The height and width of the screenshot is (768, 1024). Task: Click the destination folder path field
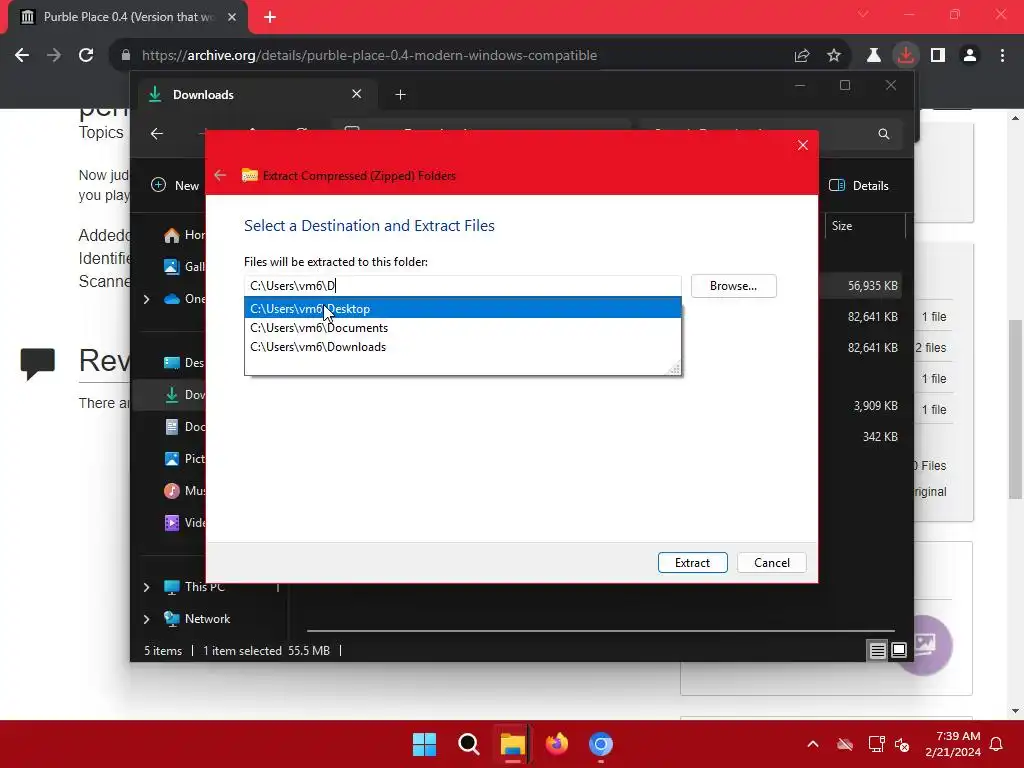tap(462, 286)
